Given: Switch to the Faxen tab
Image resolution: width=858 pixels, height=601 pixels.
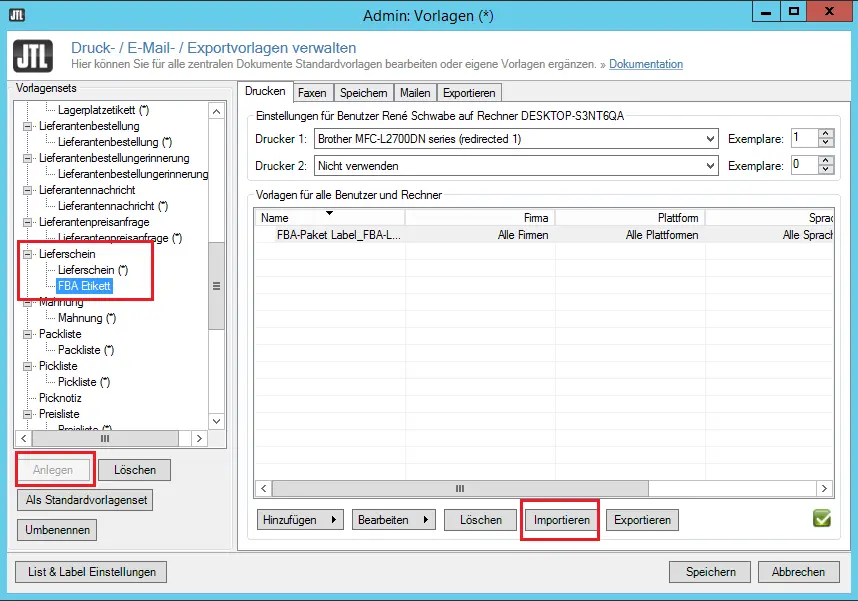Looking at the screenshot, I should 312,93.
